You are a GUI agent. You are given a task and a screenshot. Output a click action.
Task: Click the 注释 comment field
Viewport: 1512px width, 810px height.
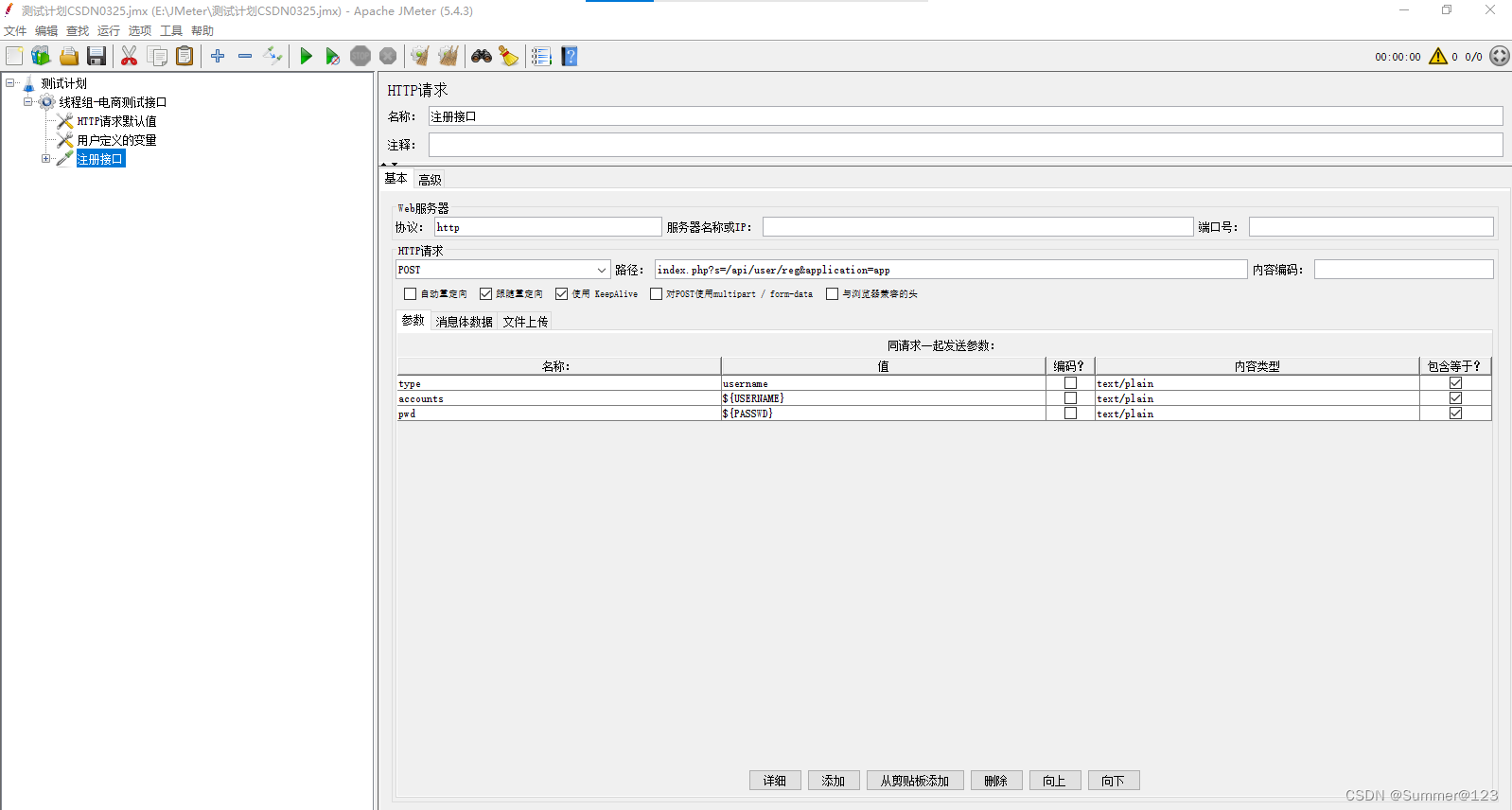point(965,145)
